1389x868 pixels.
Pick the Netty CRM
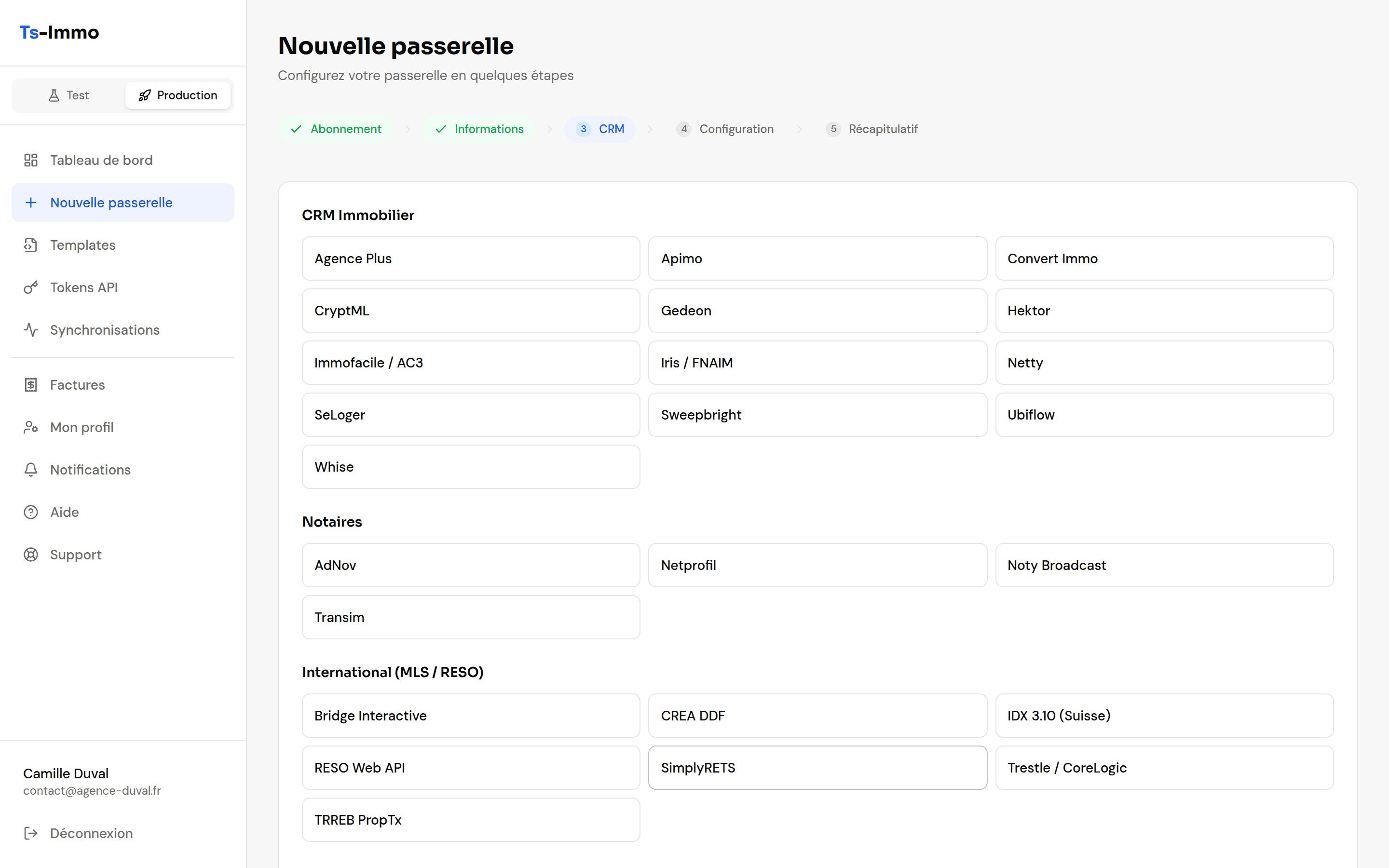point(1164,363)
